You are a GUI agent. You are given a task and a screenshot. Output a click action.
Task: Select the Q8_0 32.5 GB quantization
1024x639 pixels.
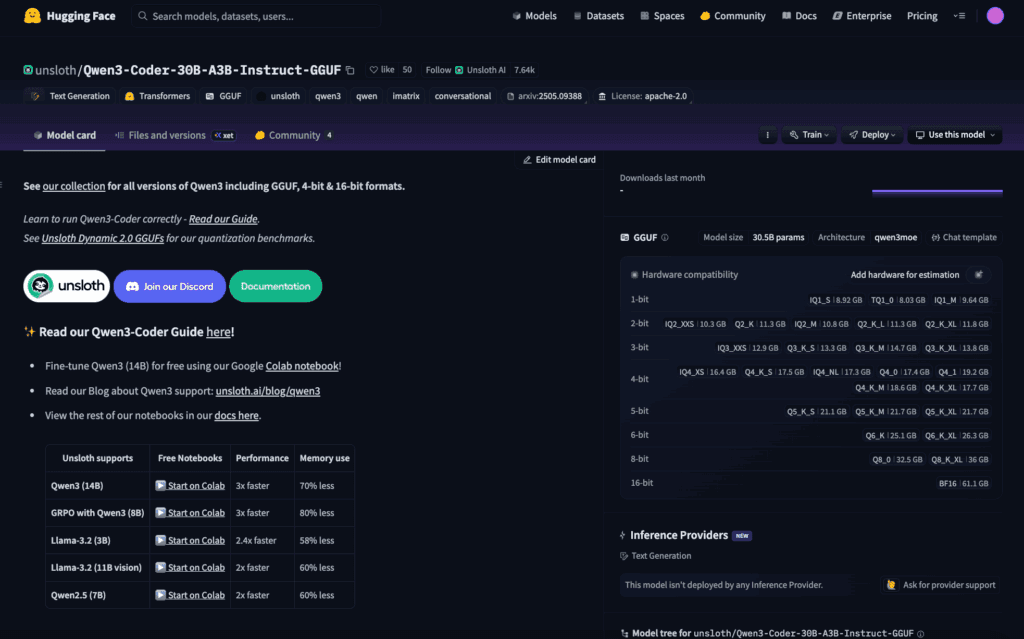897,459
